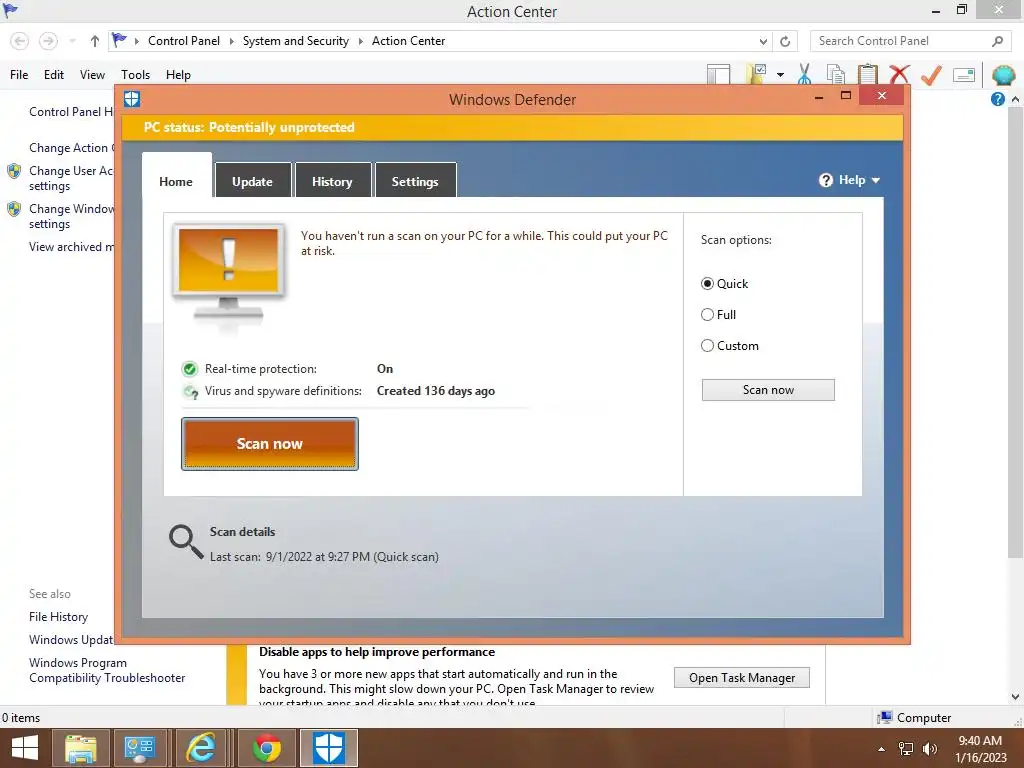
Task: Click the Search Control Panel field
Action: tap(911, 41)
